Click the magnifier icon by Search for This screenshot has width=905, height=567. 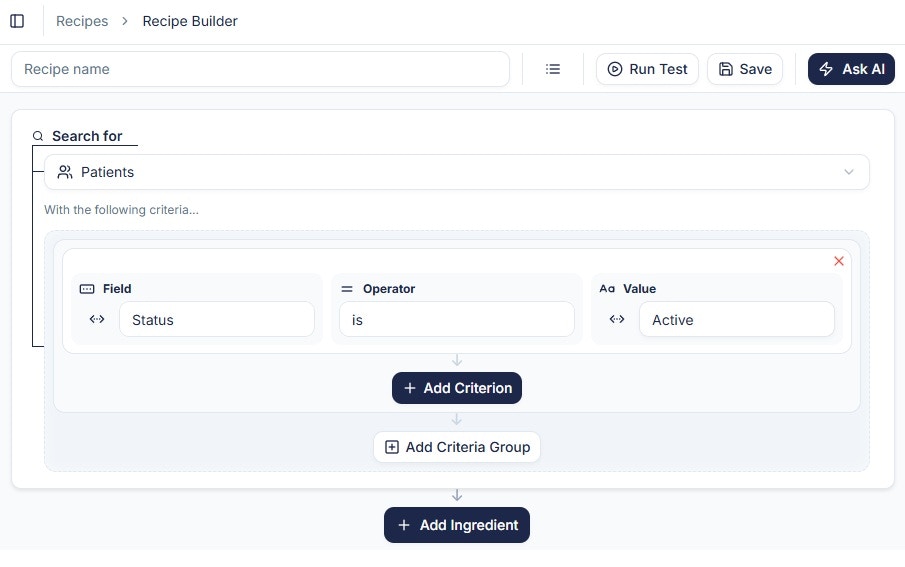point(38,136)
